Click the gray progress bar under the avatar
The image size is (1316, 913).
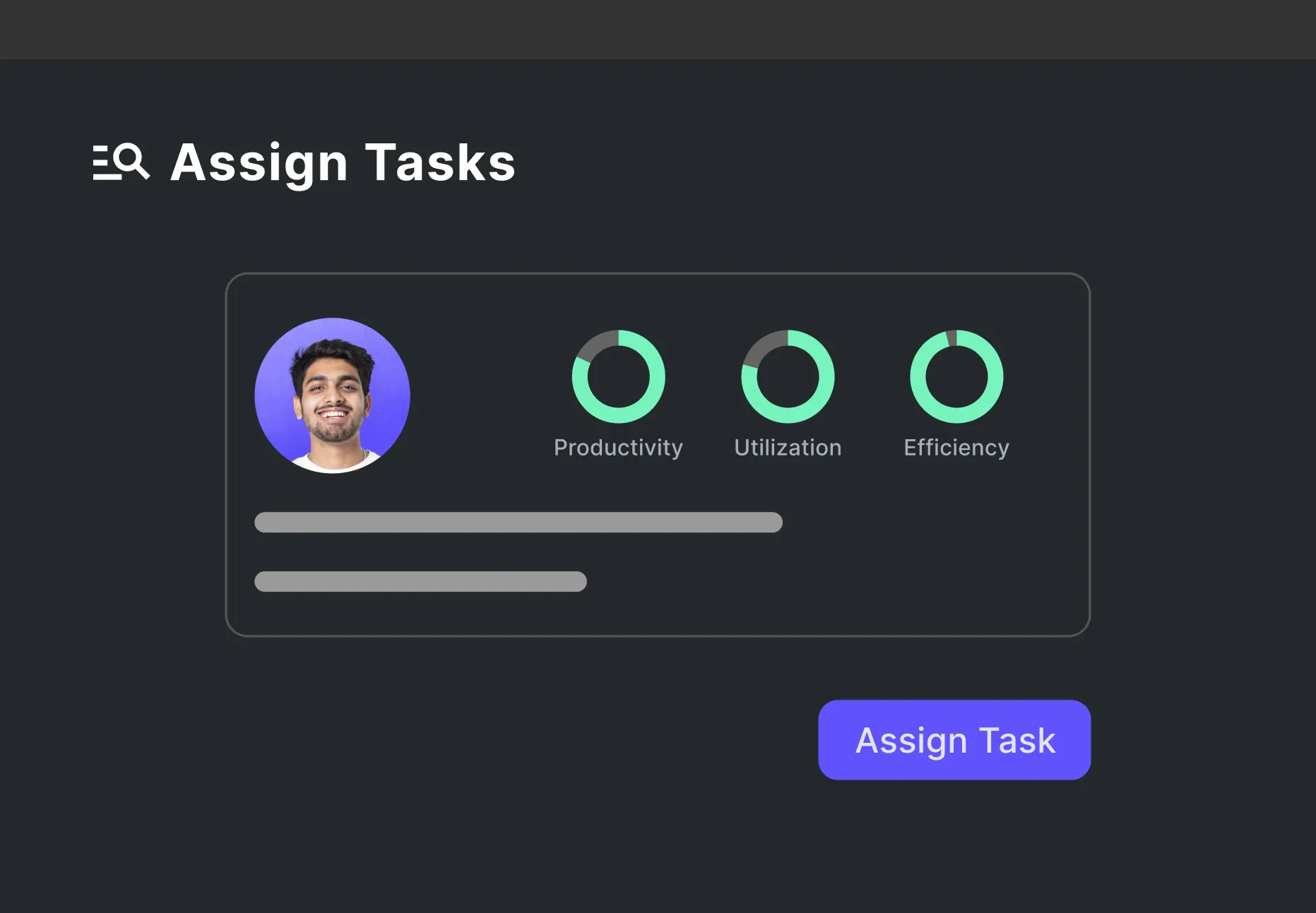(x=518, y=523)
